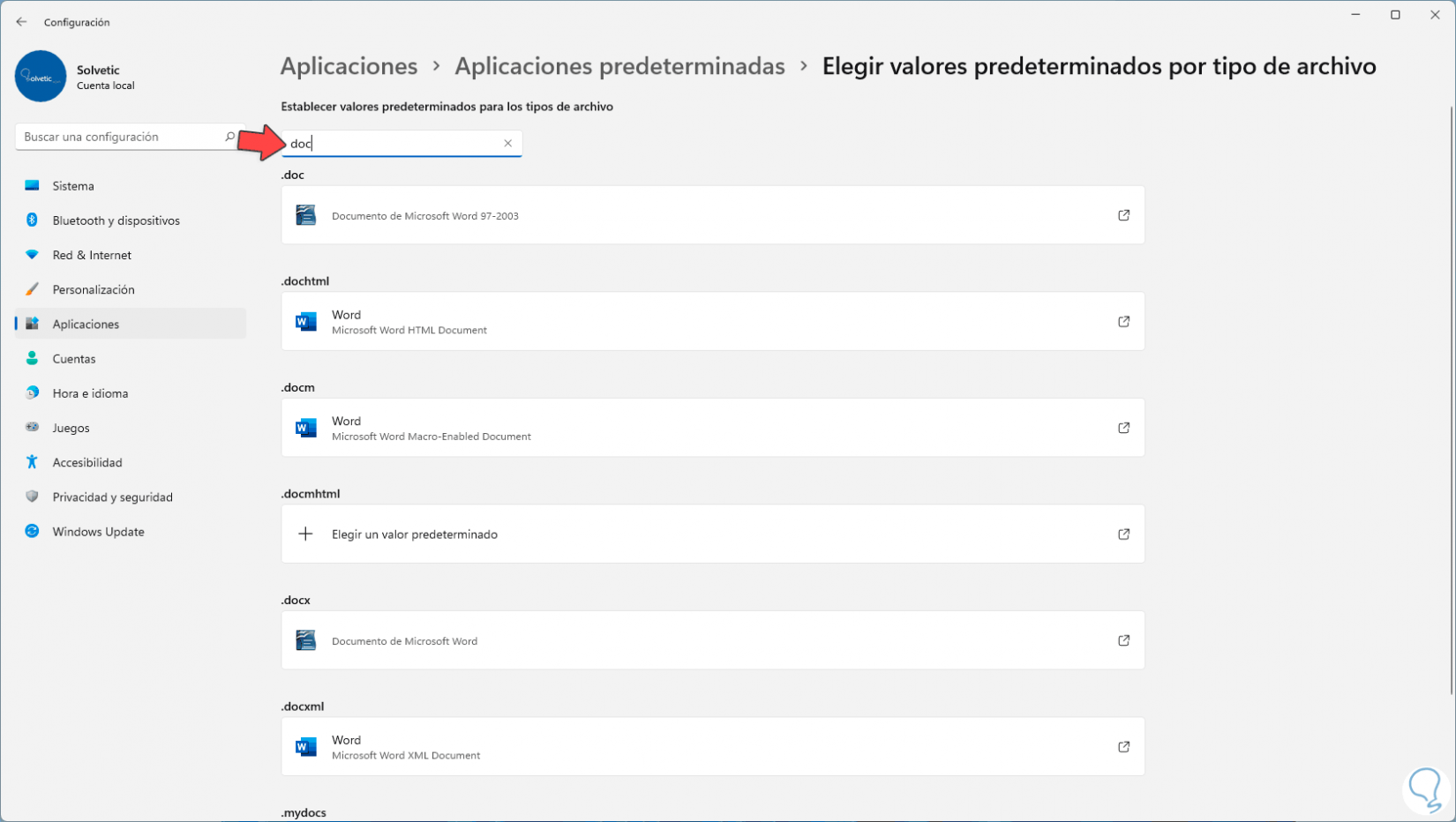Click the file icon in the .doc row
Image resolution: width=1456 pixels, height=822 pixels.
click(x=305, y=215)
